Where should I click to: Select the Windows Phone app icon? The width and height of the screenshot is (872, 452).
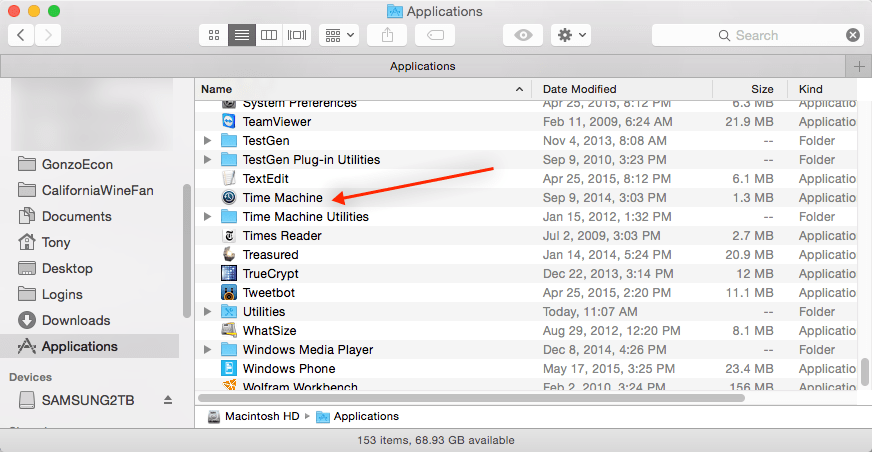pyautogui.click(x=229, y=369)
